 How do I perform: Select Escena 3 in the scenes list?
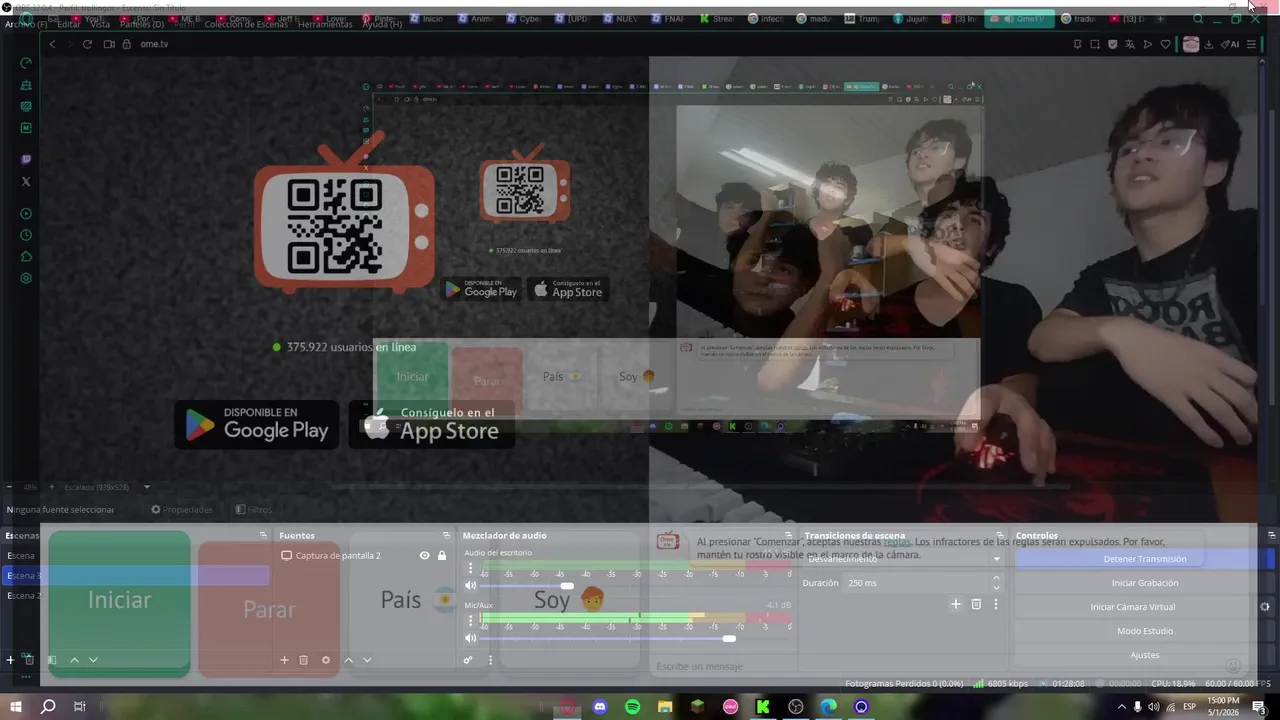[x=135, y=575]
